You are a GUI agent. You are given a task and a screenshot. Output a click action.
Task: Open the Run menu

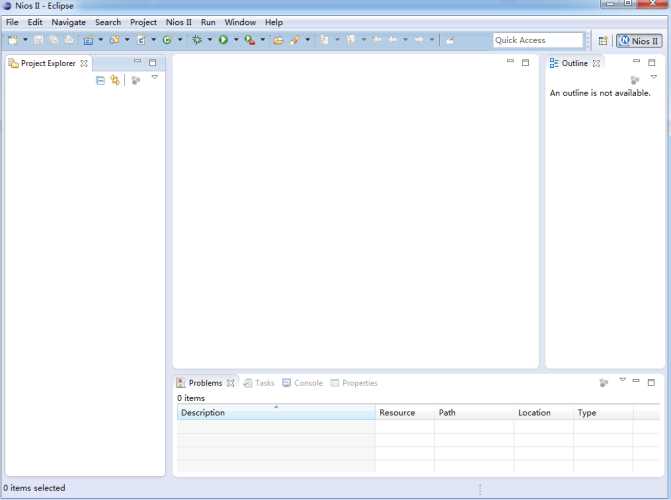(x=208, y=22)
